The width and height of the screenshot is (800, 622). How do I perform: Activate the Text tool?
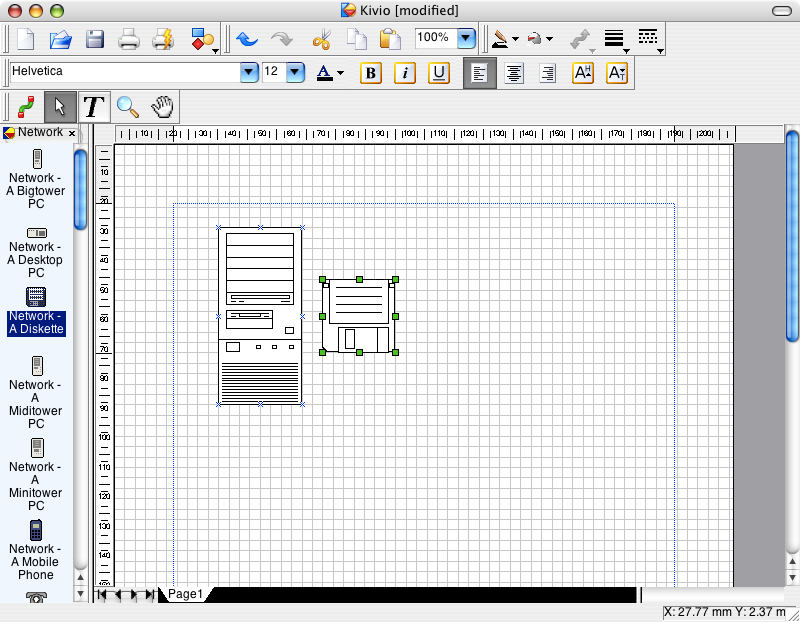click(x=93, y=106)
